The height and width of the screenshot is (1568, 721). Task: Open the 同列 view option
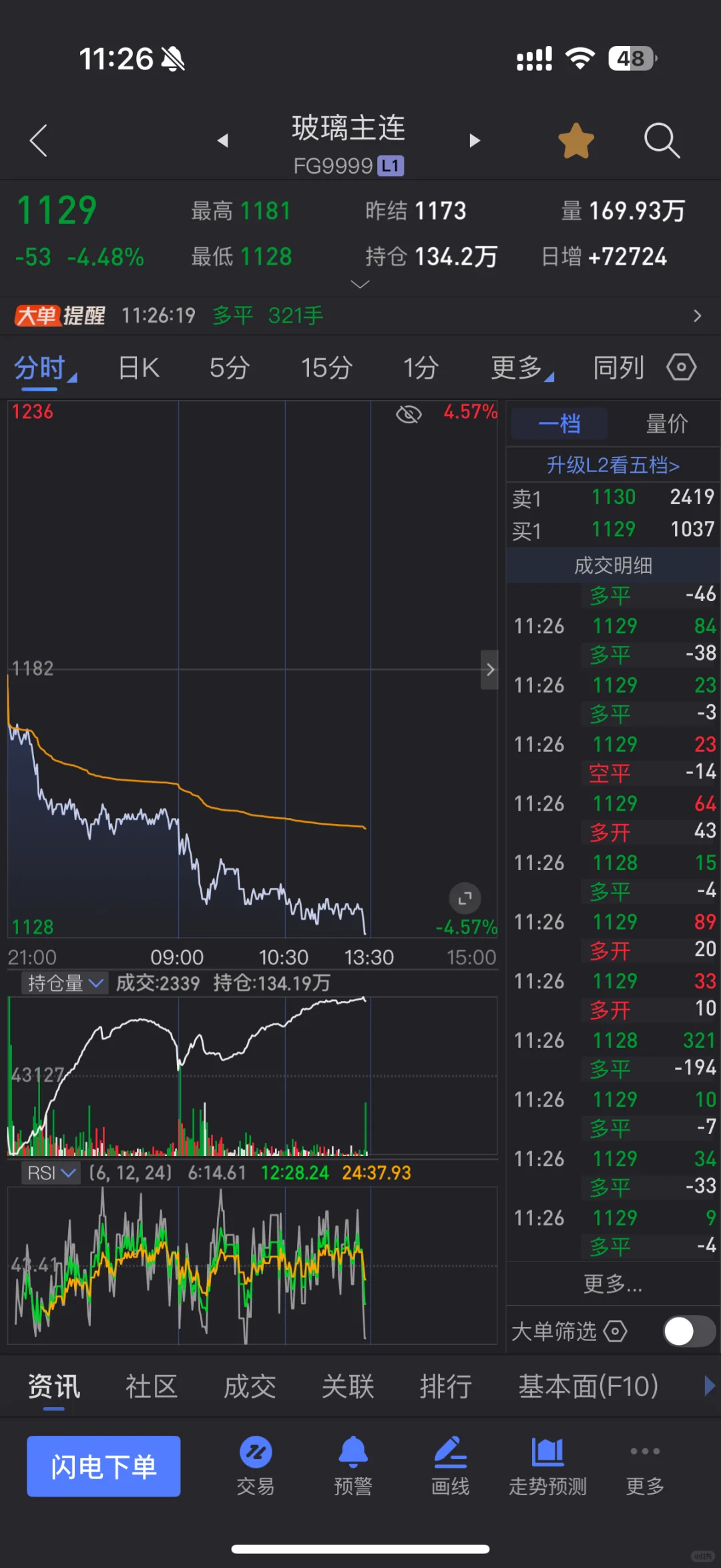pyautogui.click(x=619, y=368)
